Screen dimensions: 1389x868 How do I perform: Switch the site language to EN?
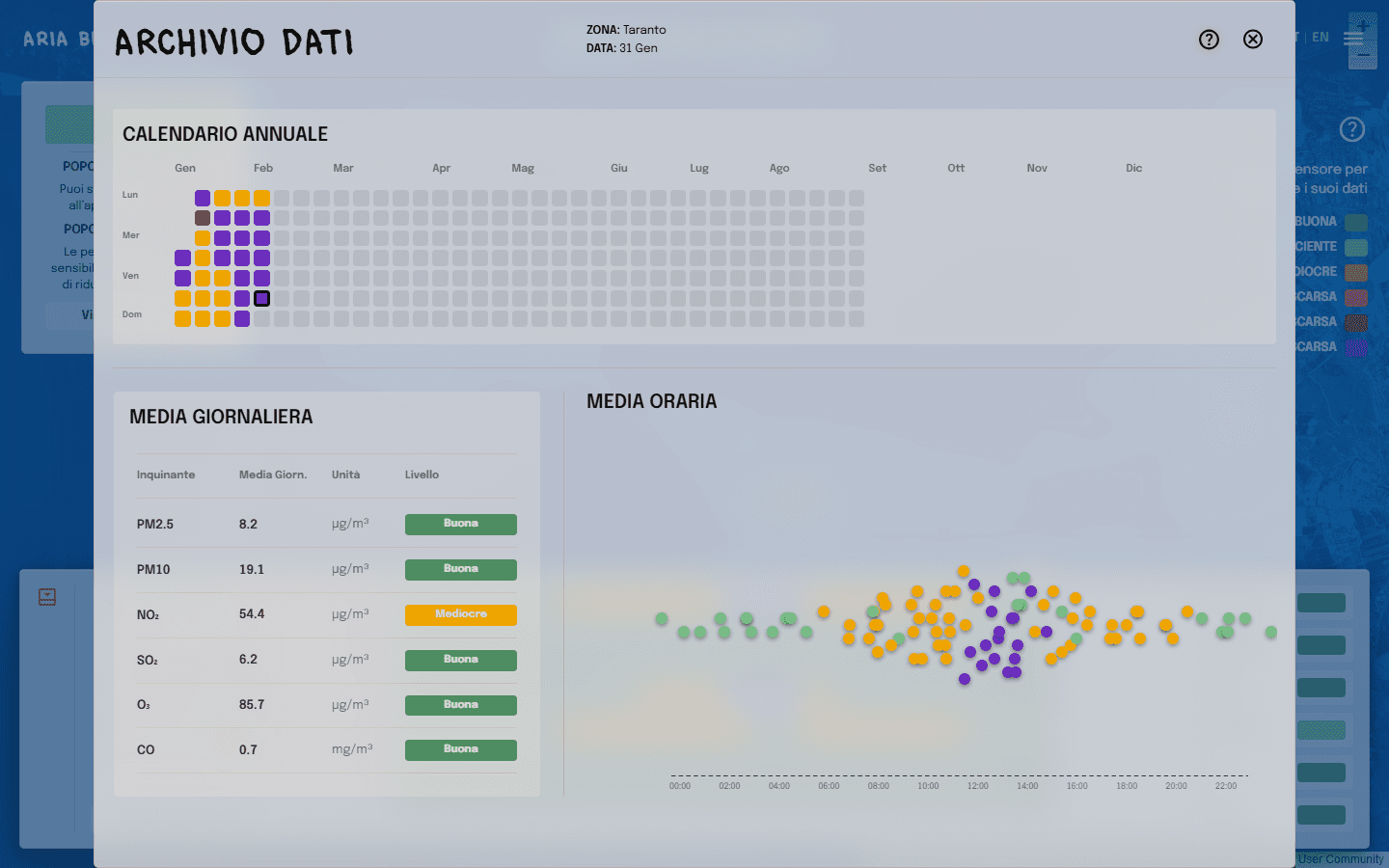[x=1321, y=38]
